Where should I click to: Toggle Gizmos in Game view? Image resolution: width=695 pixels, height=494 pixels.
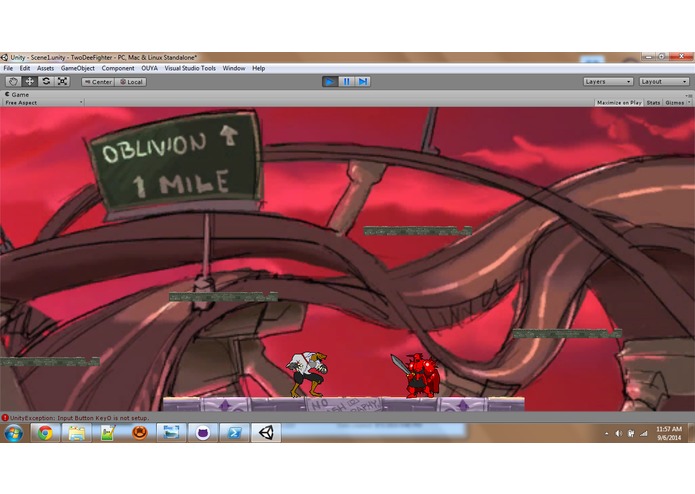(674, 103)
